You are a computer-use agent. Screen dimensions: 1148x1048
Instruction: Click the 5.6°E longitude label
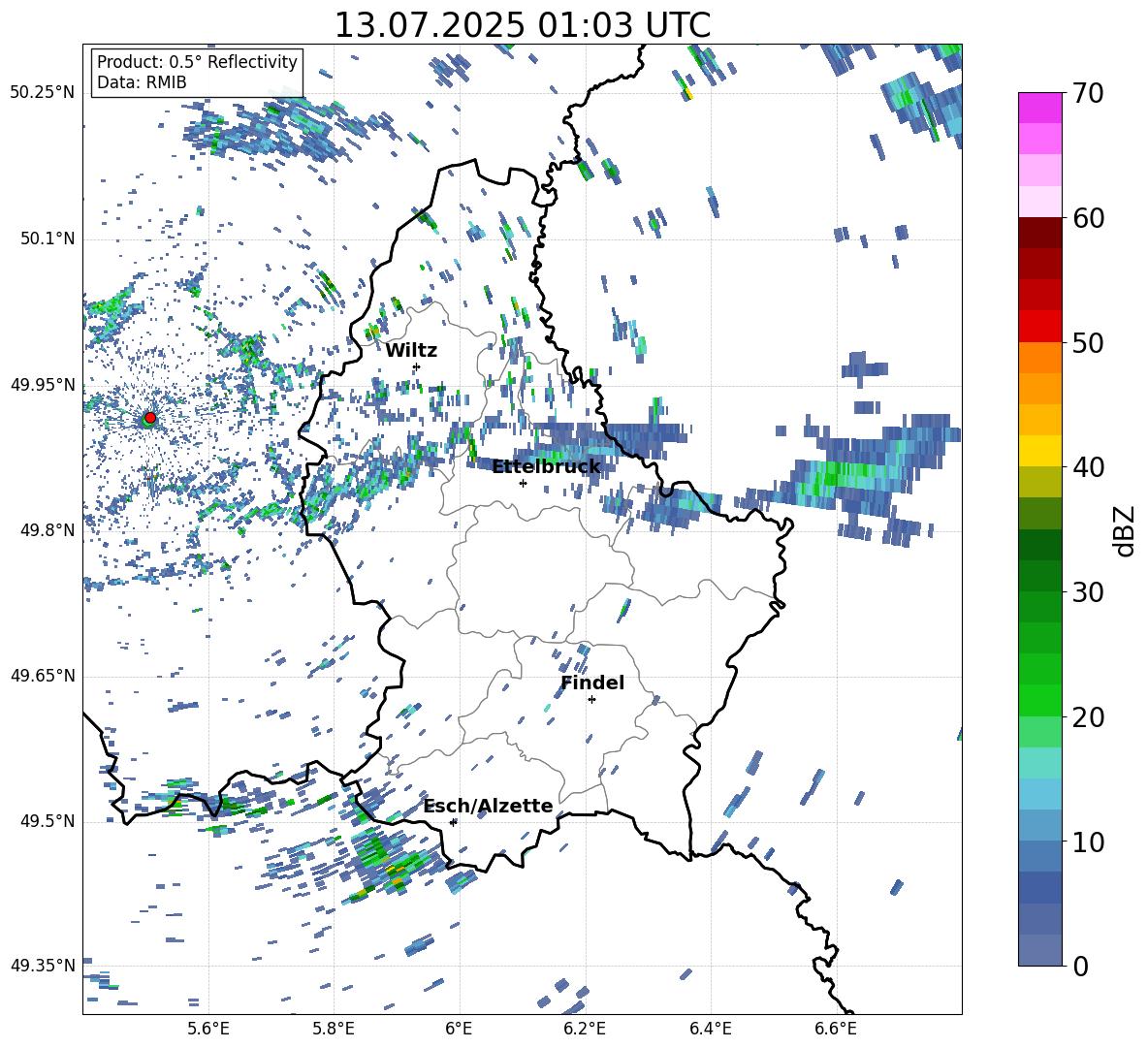click(x=208, y=1029)
